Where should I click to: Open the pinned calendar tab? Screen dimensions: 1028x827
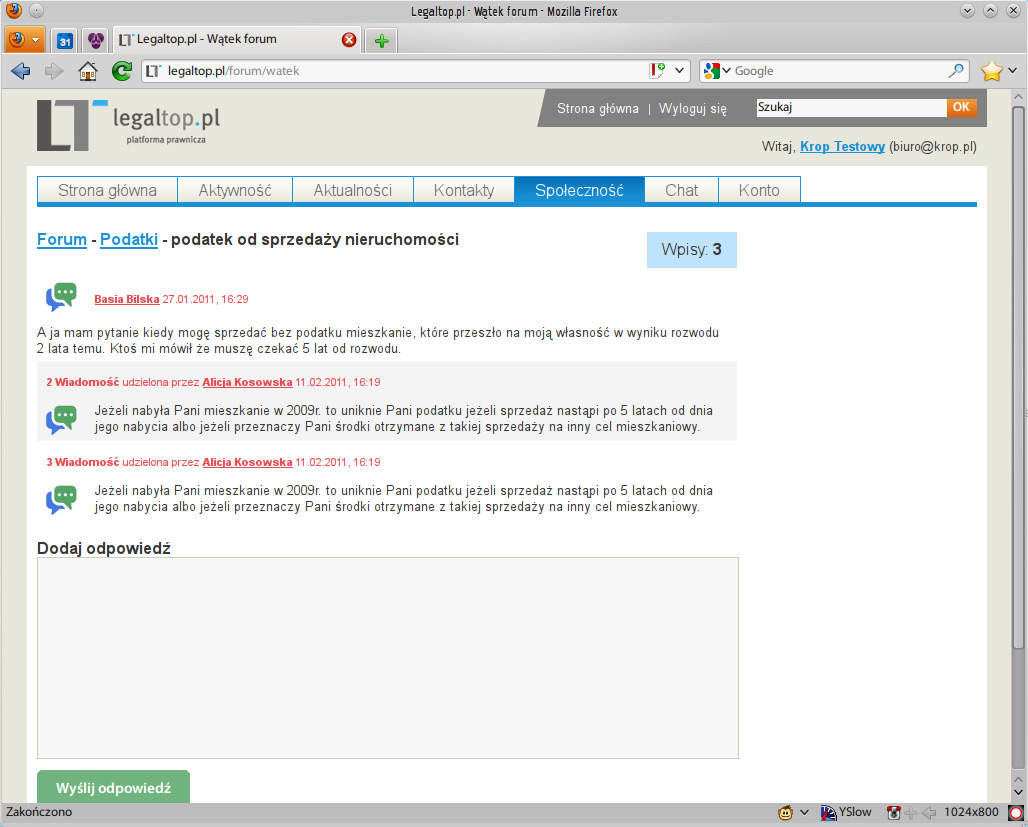tap(64, 40)
